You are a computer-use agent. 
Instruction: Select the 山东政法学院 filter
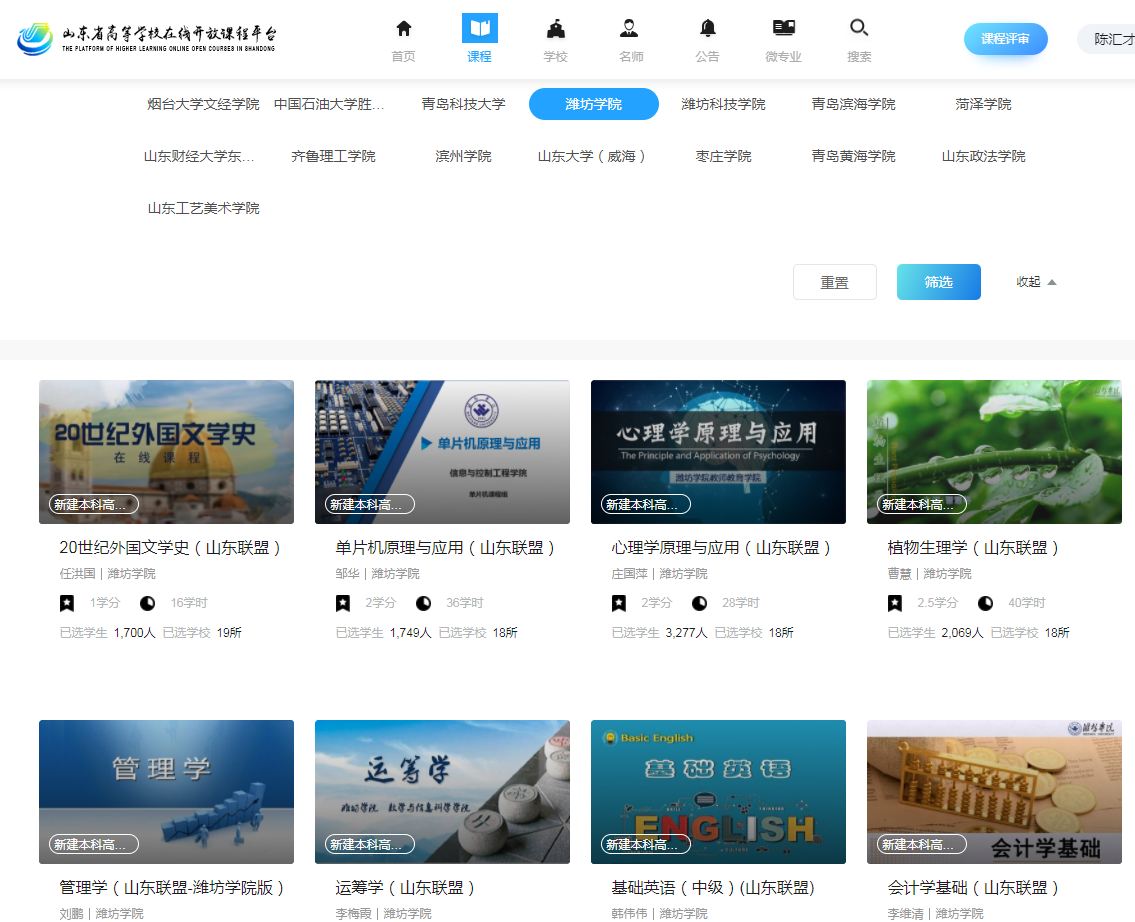point(983,156)
